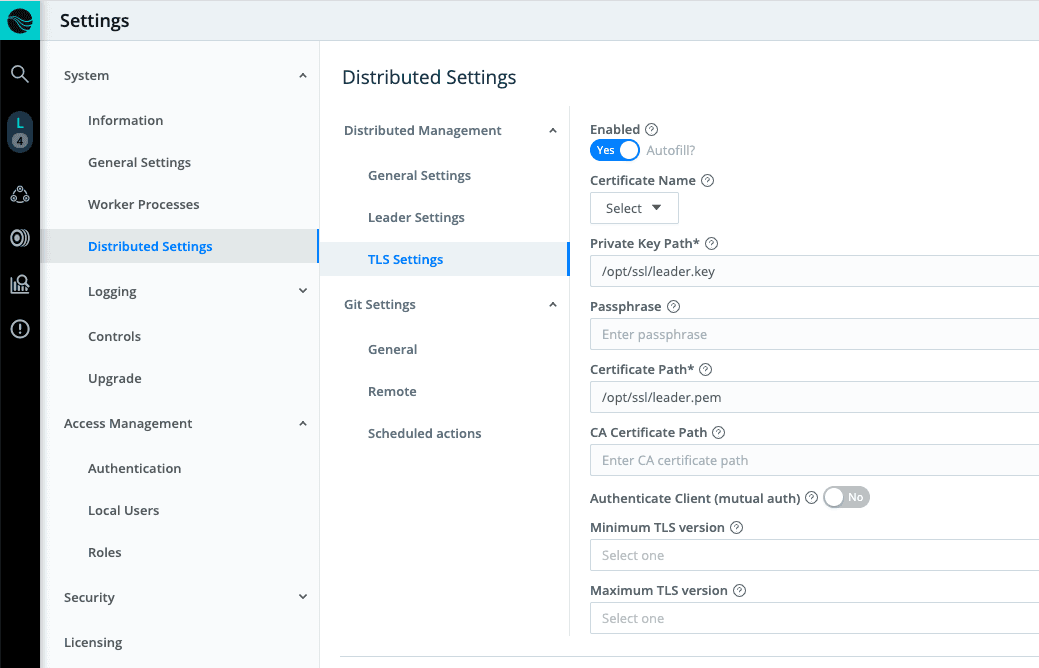Screen dimensions: 1039x668
Task: Collapse the System section in sidebar
Action: tap(302, 76)
